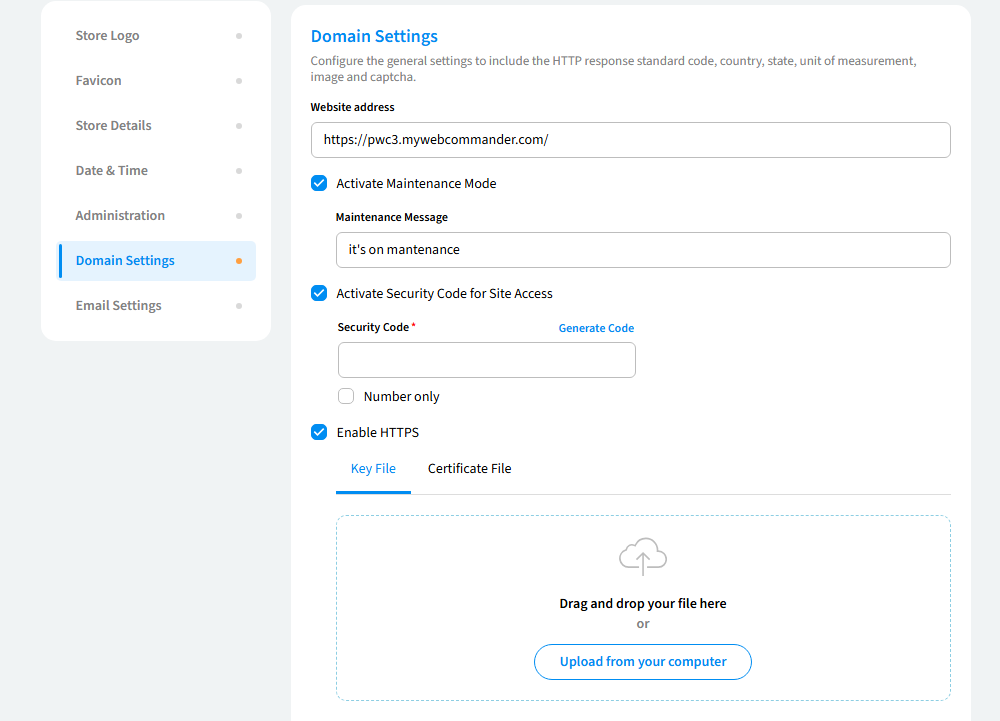Viewport: 1000px width, 721px height.
Task: Select the Key File tab
Action: (x=373, y=469)
